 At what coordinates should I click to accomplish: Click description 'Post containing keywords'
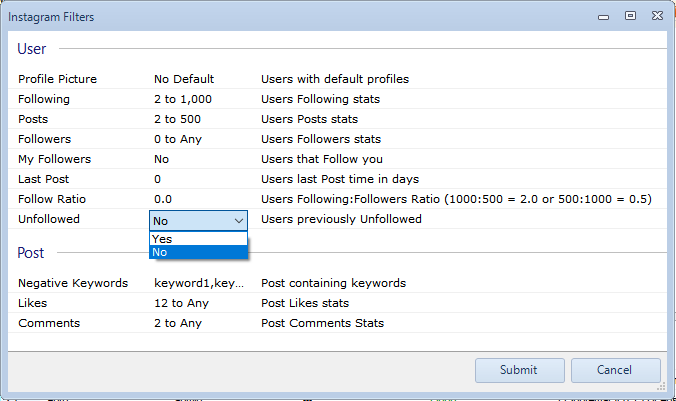333,283
